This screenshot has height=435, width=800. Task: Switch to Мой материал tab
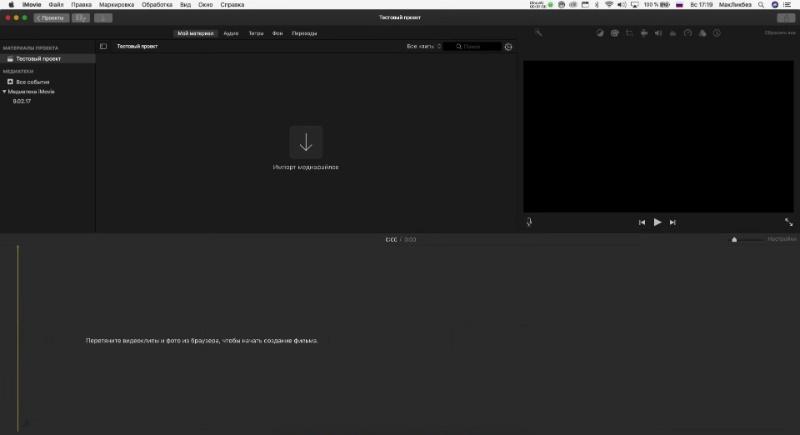pos(195,33)
